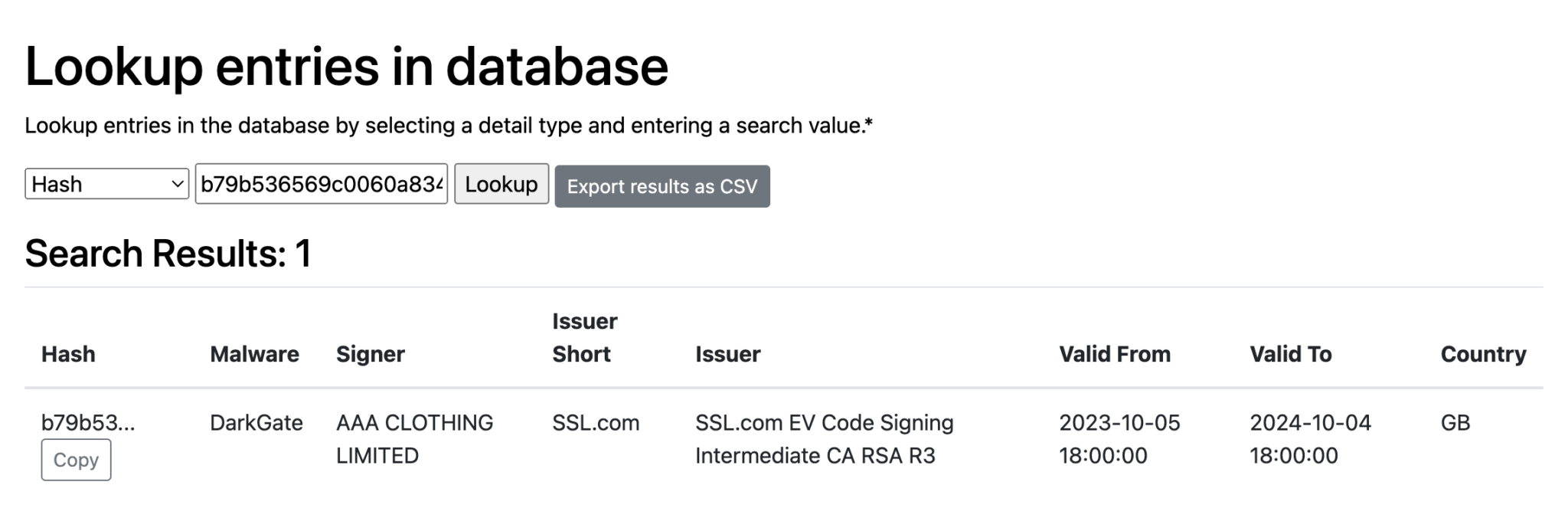This screenshot has width=1568, height=518.
Task: Click inside the hash search input field
Action: pyautogui.click(x=322, y=184)
